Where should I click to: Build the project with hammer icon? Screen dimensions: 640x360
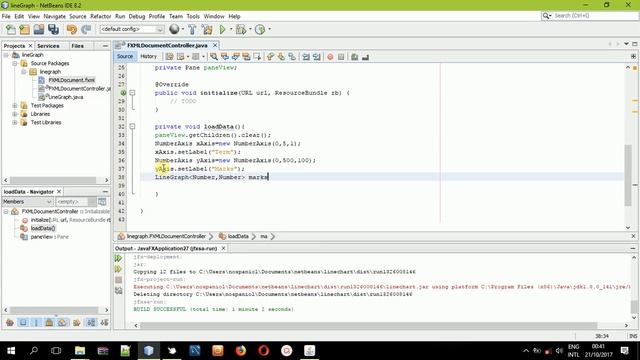(192, 29)
